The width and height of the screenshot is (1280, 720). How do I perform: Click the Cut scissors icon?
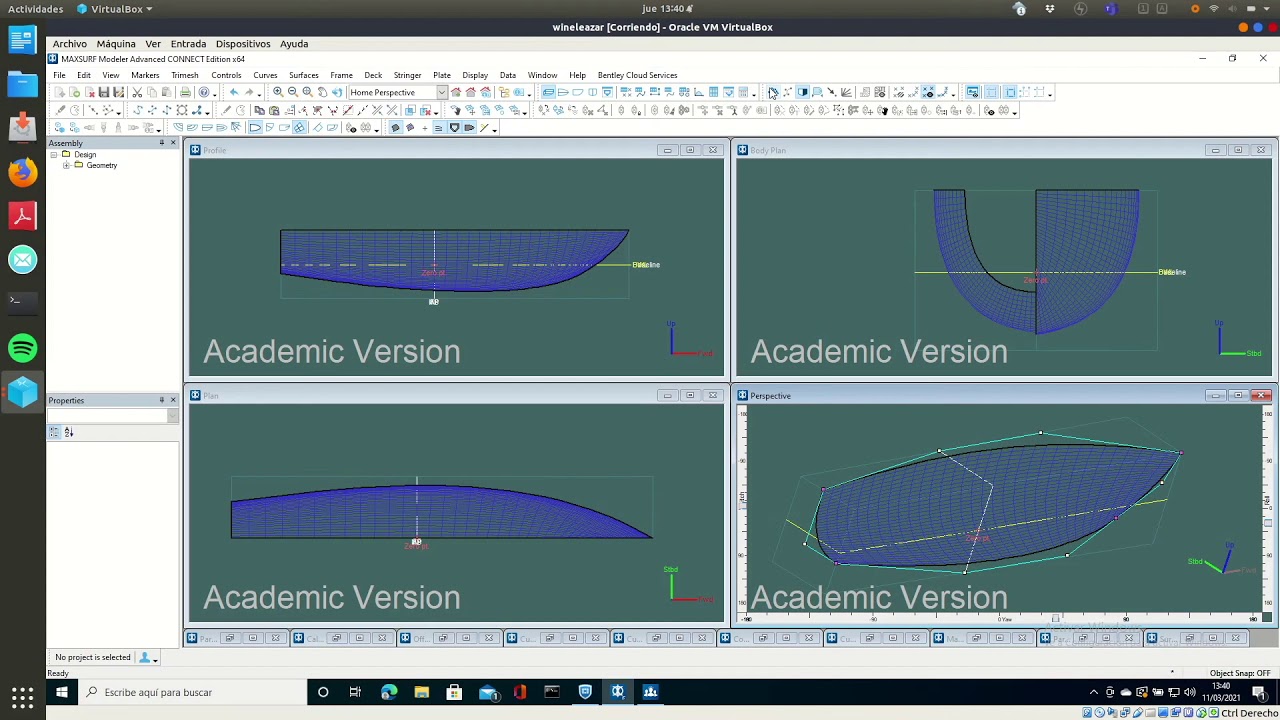tap(137, 92)
